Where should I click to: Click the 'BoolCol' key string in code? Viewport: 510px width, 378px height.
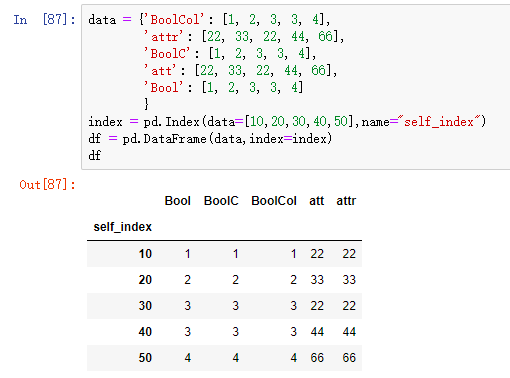click(x=175, y=20)
